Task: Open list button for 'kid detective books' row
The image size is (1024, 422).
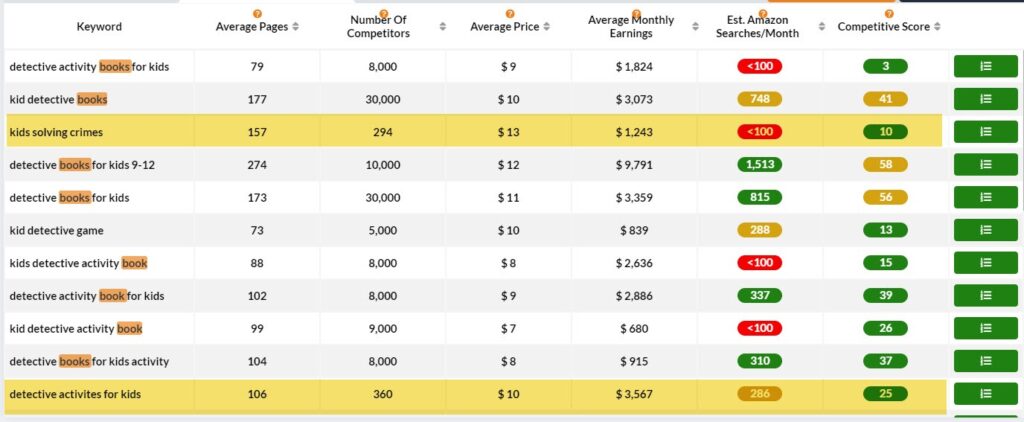Action: click(x=985, y=99)
